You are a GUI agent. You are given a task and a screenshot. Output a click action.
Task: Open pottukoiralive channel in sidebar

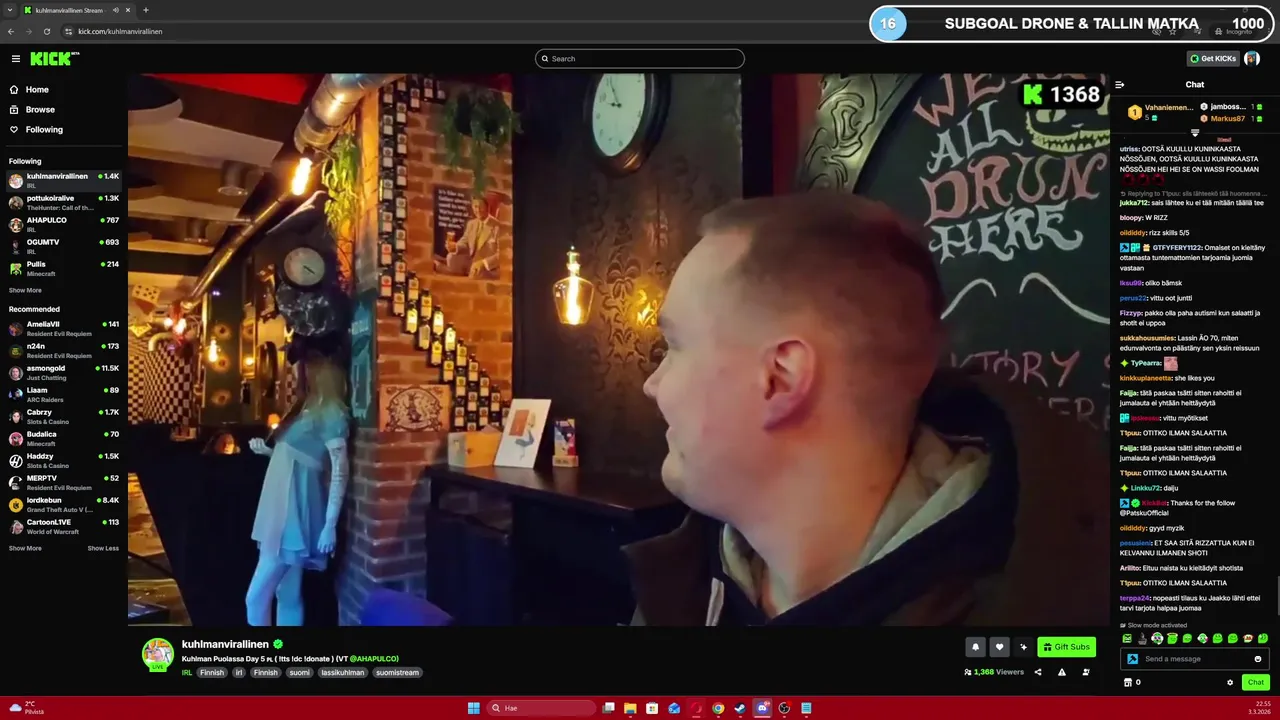tap(64, 203)
